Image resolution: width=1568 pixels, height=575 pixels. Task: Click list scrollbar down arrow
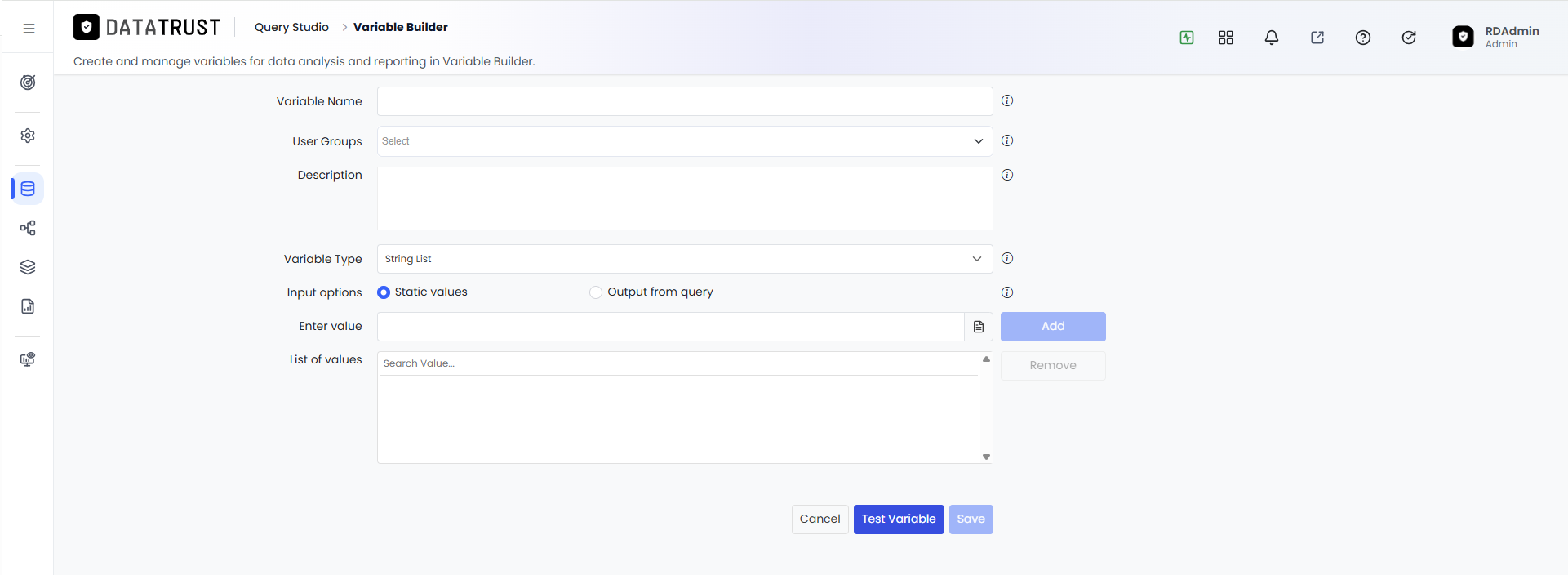986,457
